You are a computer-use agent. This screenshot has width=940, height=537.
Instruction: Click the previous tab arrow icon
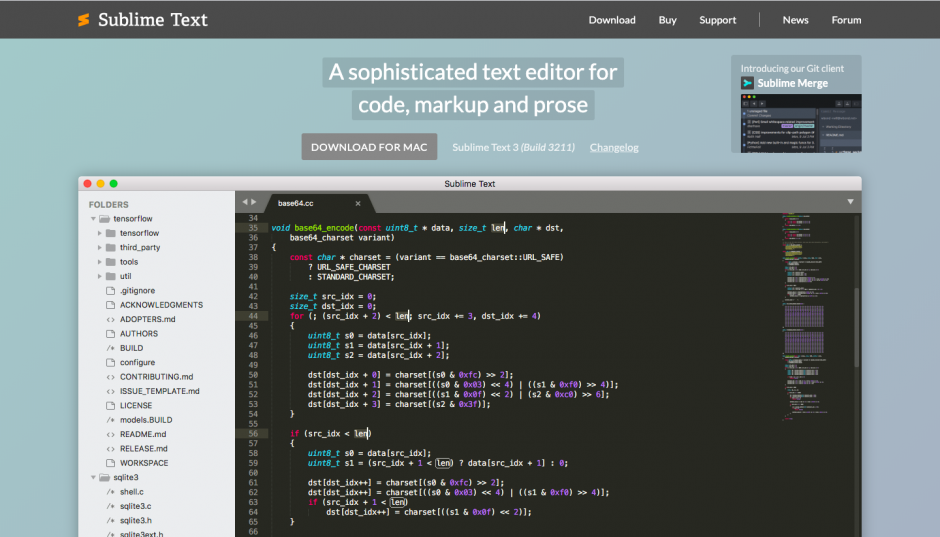244,202
